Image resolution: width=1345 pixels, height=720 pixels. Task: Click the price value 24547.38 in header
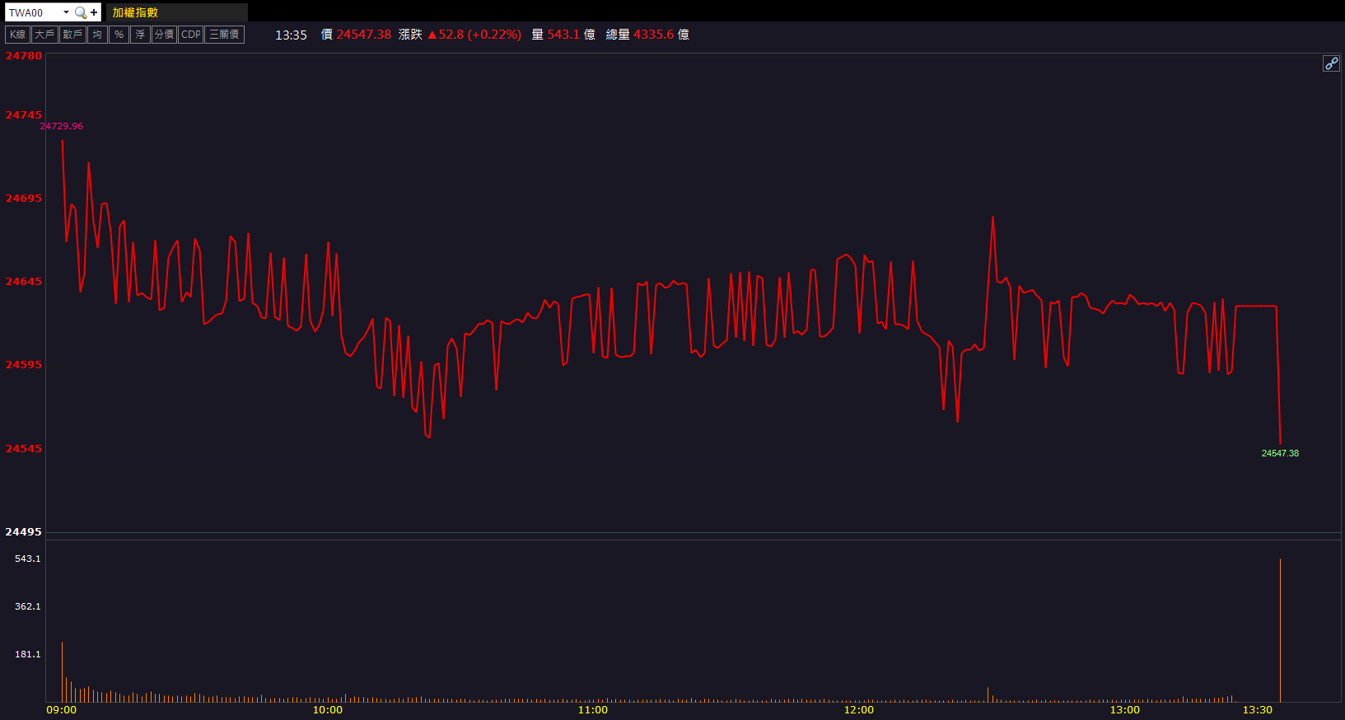[x=364, y=34]
